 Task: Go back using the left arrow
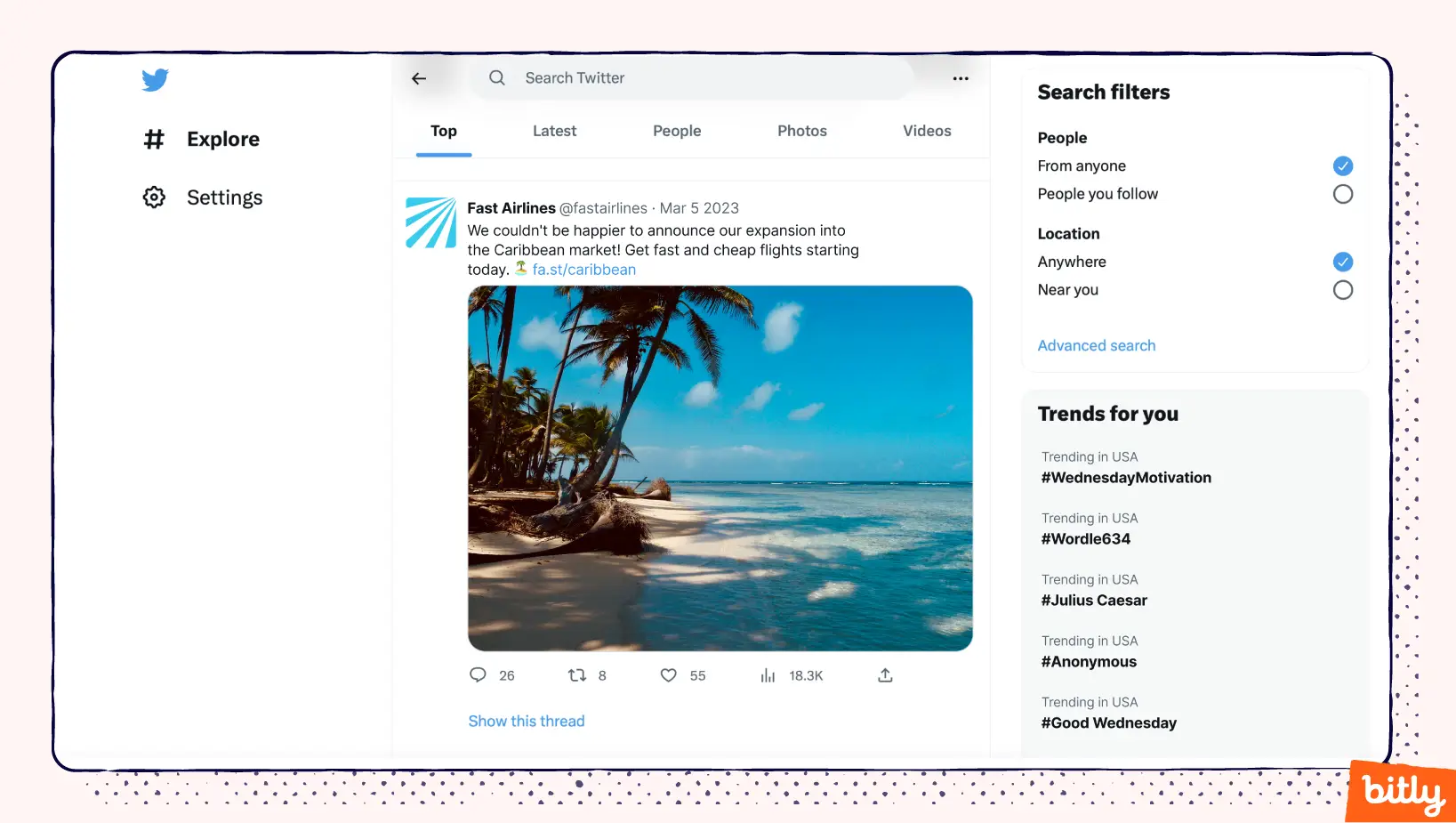(x=419, y=78)
